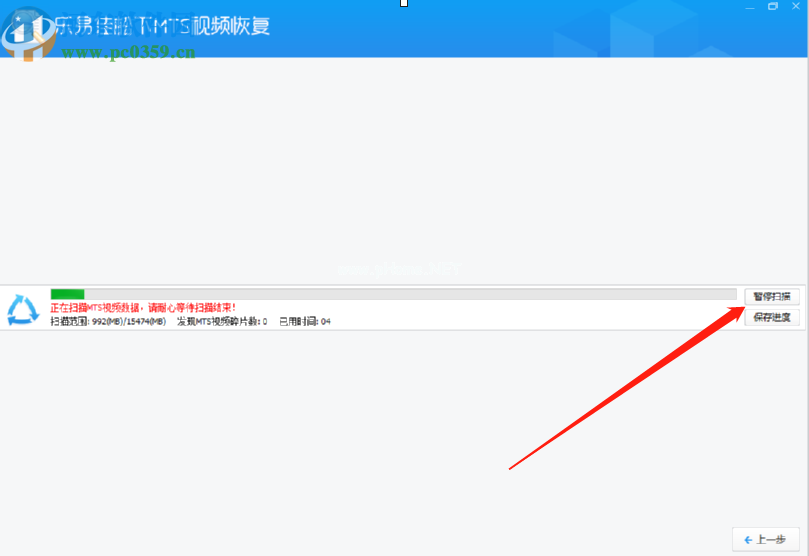The image size is (809, 556).
Task: Close the MTS video recovery window
Action: pos(796,7)
